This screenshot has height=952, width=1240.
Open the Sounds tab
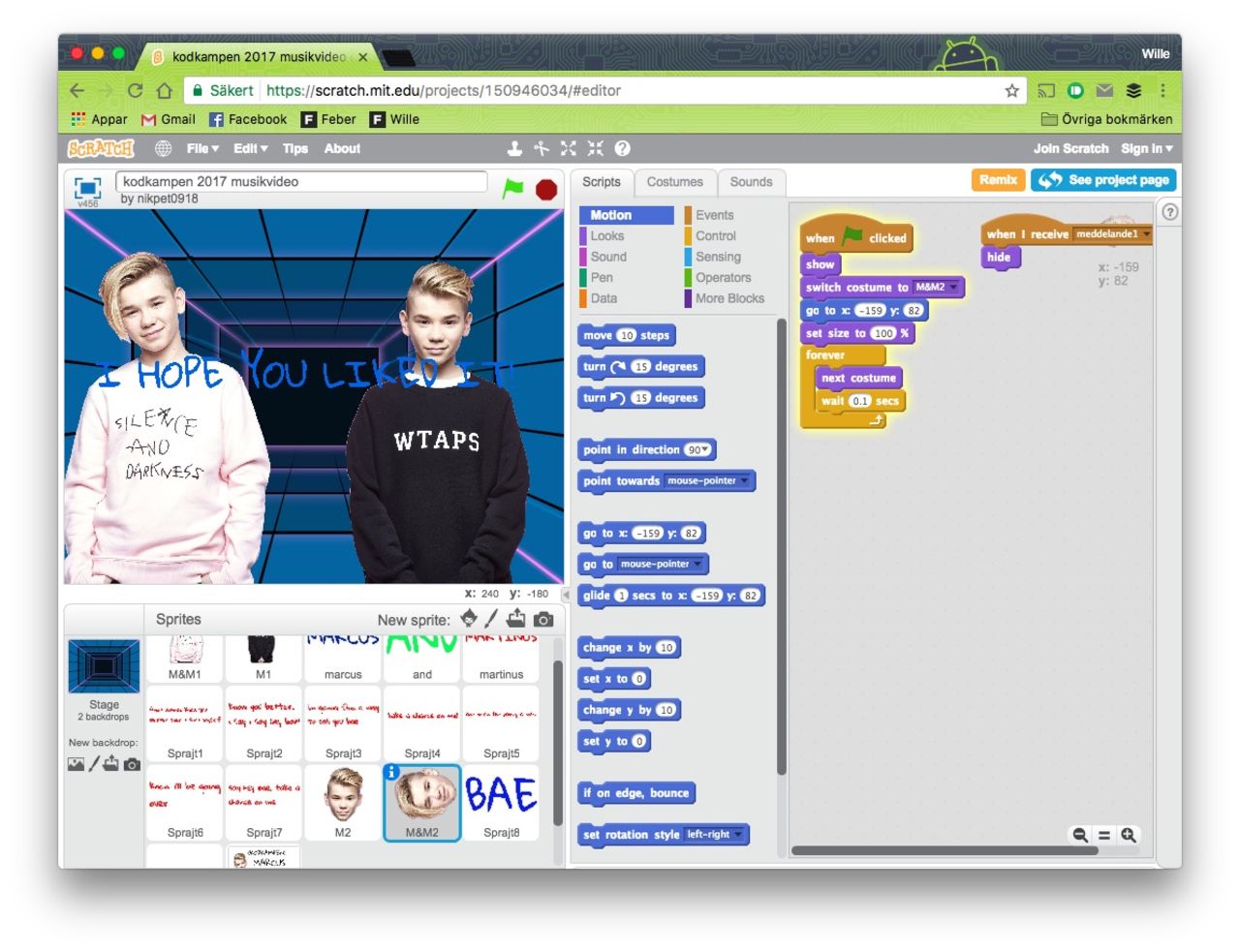pyautogui.click(x=751, y=182)
